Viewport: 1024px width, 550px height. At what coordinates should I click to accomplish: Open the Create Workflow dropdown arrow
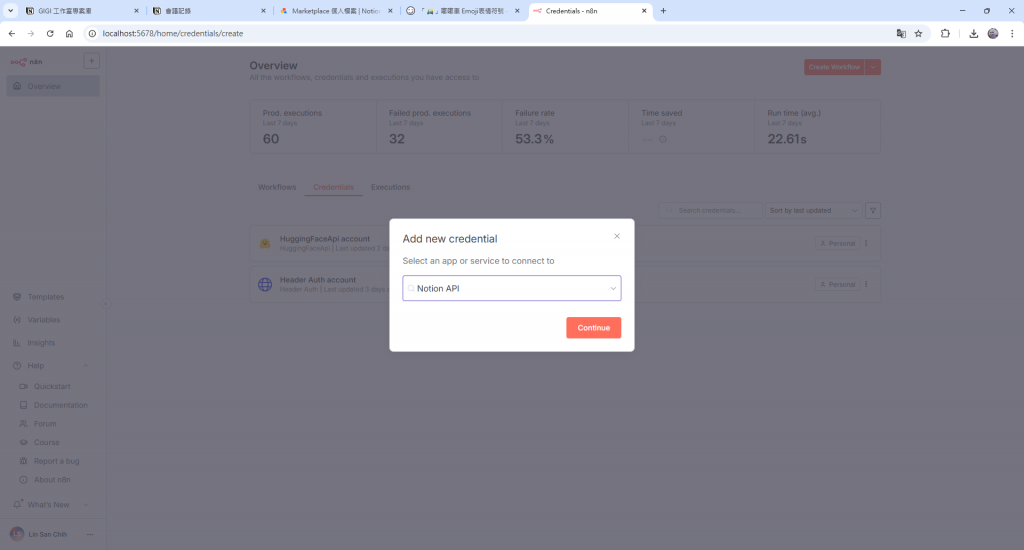pos(873,67)
